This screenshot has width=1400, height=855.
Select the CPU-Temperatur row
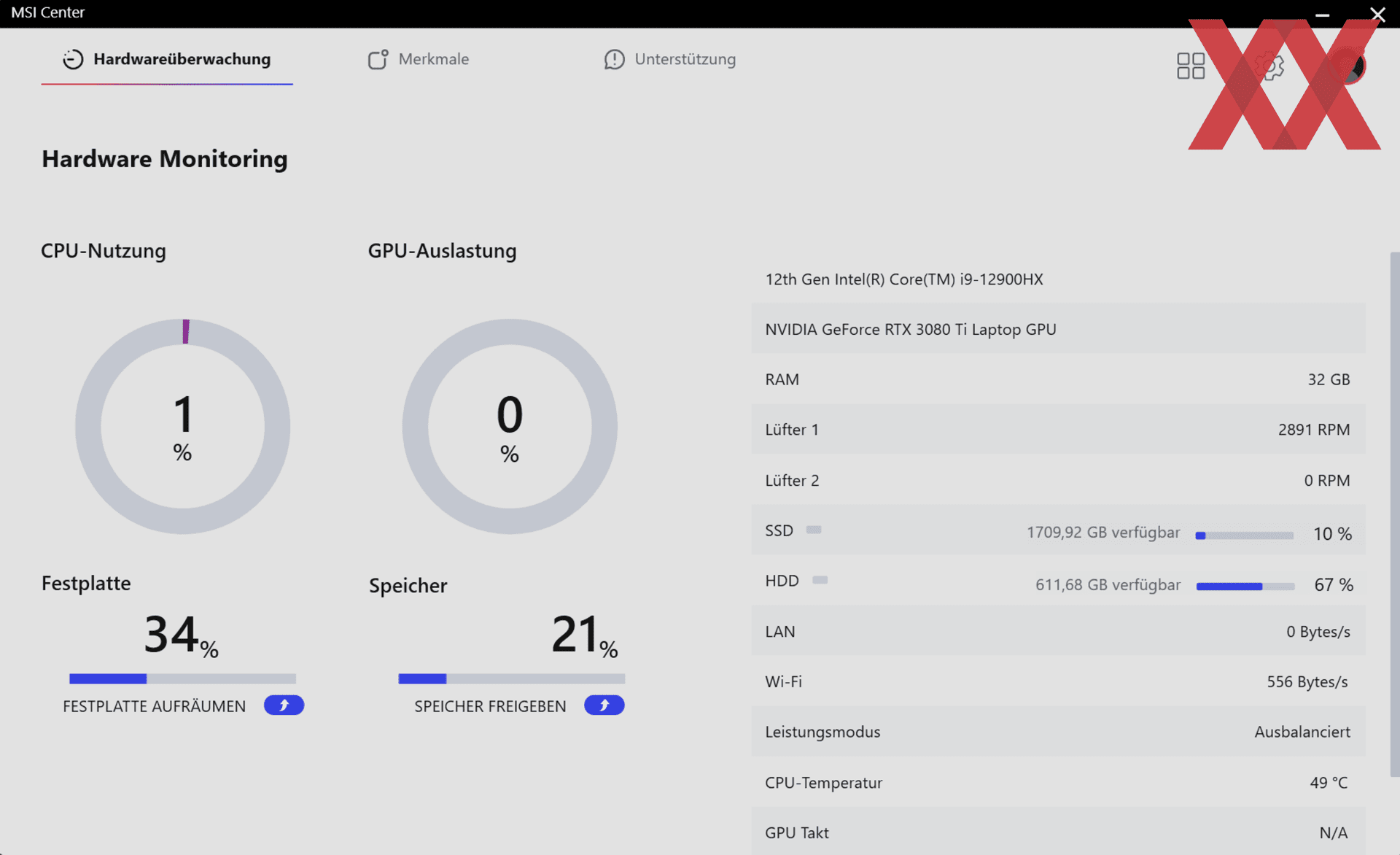(1058, 782)
